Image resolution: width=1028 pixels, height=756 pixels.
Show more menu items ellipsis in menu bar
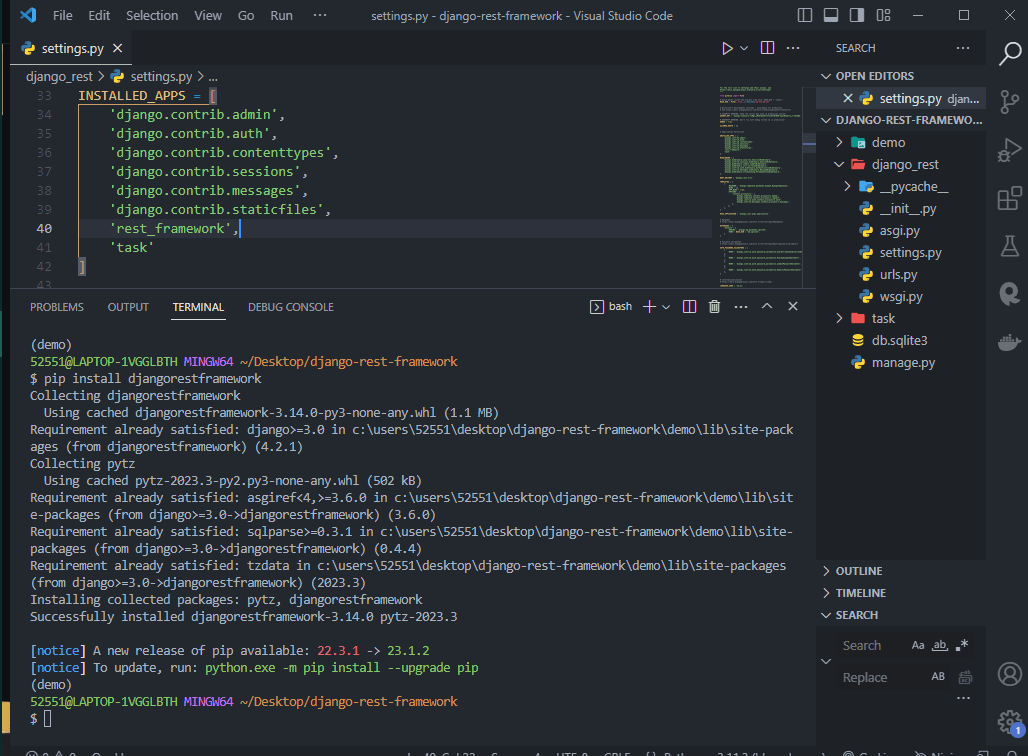(x=320, y=15)
